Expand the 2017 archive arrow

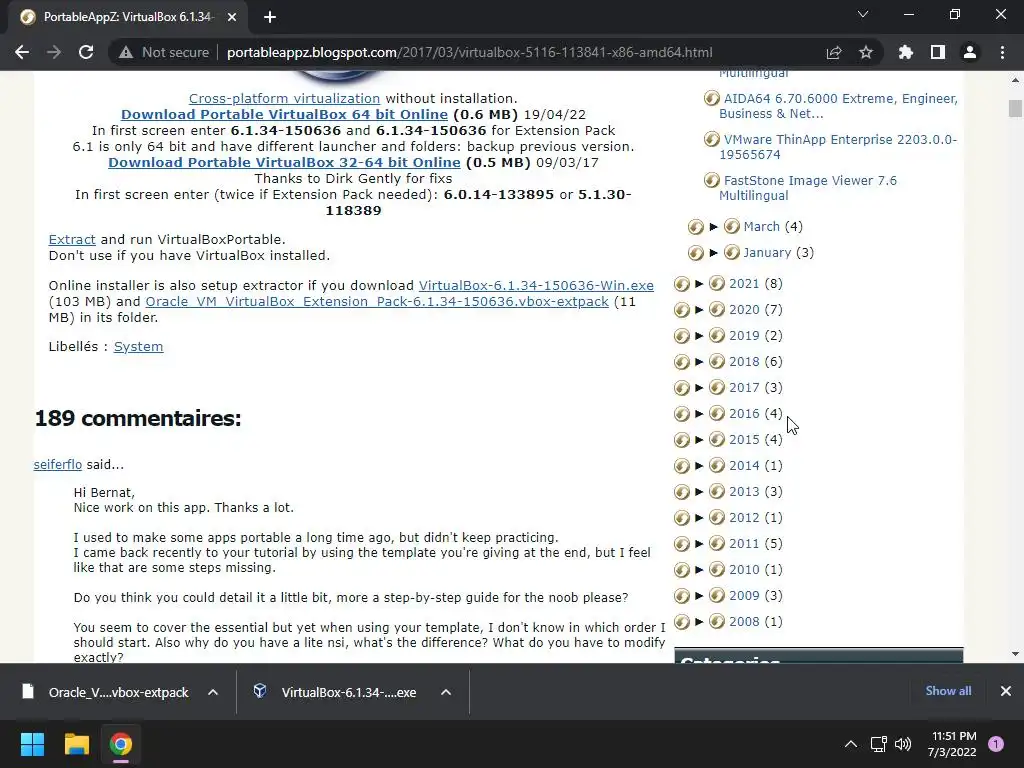[x=699, y=388]
